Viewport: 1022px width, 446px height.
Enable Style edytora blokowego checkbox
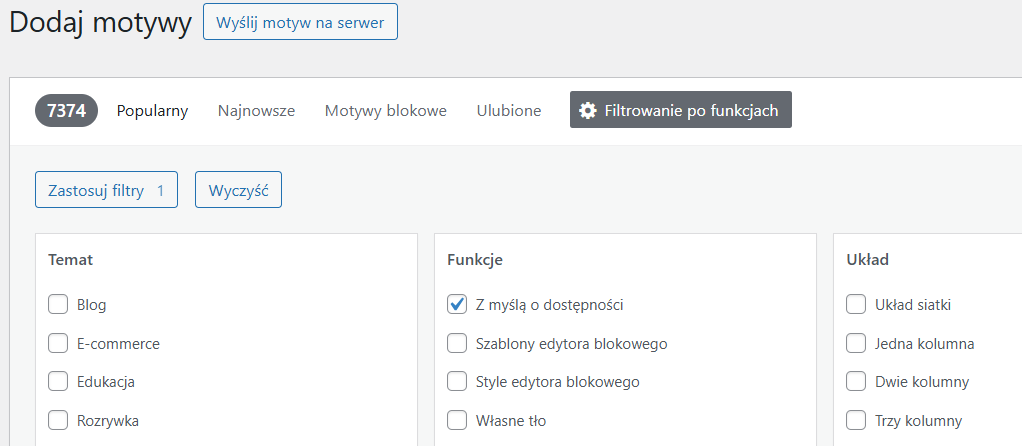[x=457, y=382]
